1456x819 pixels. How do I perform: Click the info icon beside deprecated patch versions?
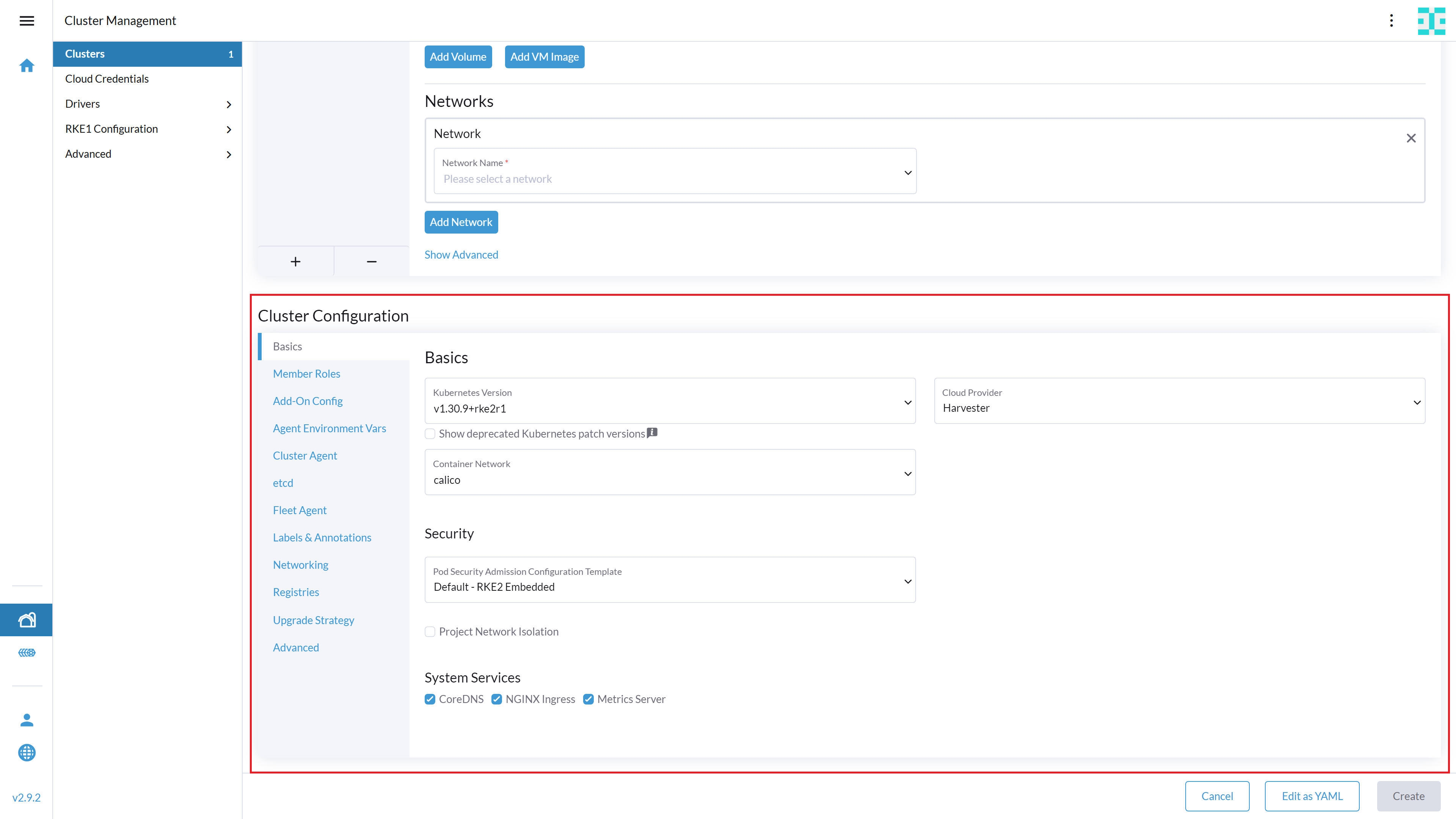[652, 433]
